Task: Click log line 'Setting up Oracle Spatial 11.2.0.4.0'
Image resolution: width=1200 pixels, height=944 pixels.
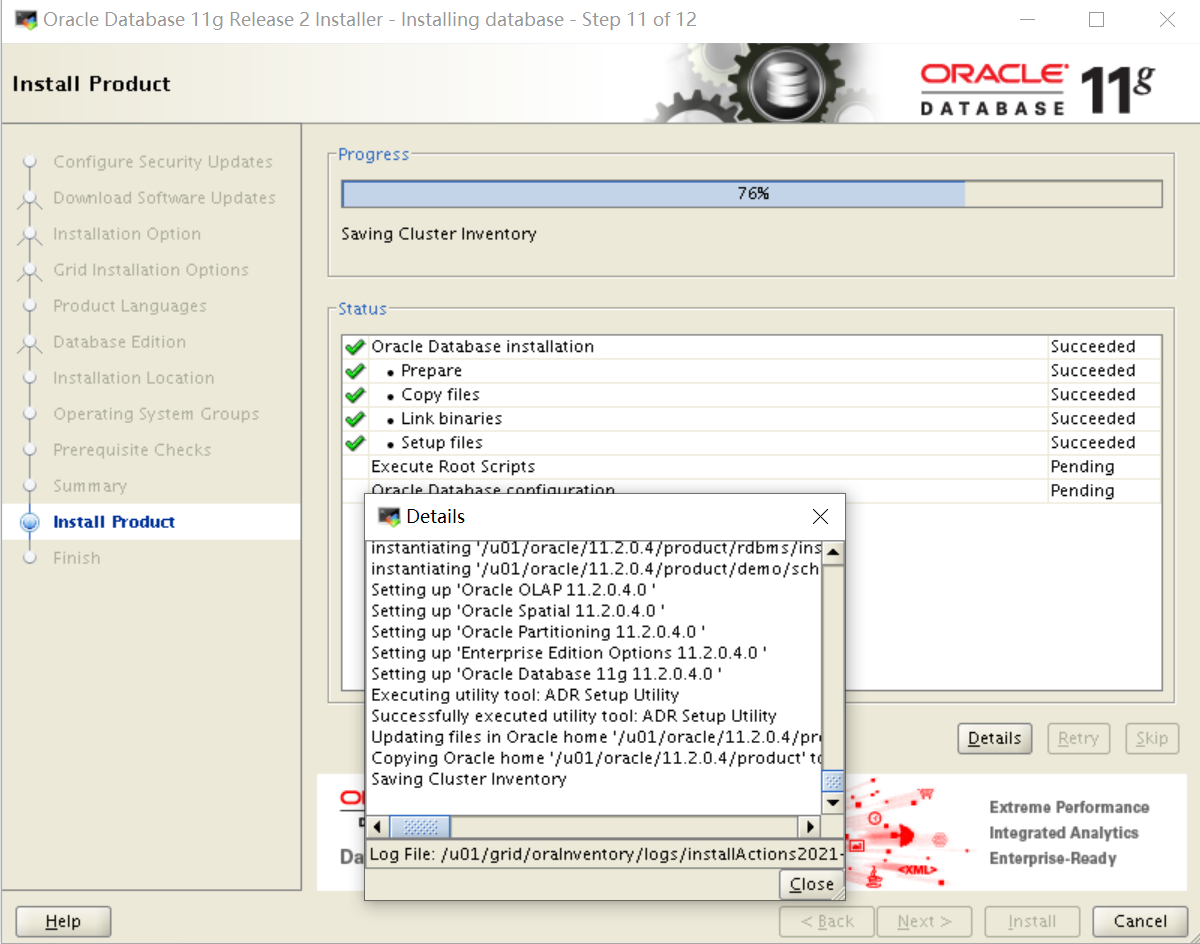Action: (518, 611)
